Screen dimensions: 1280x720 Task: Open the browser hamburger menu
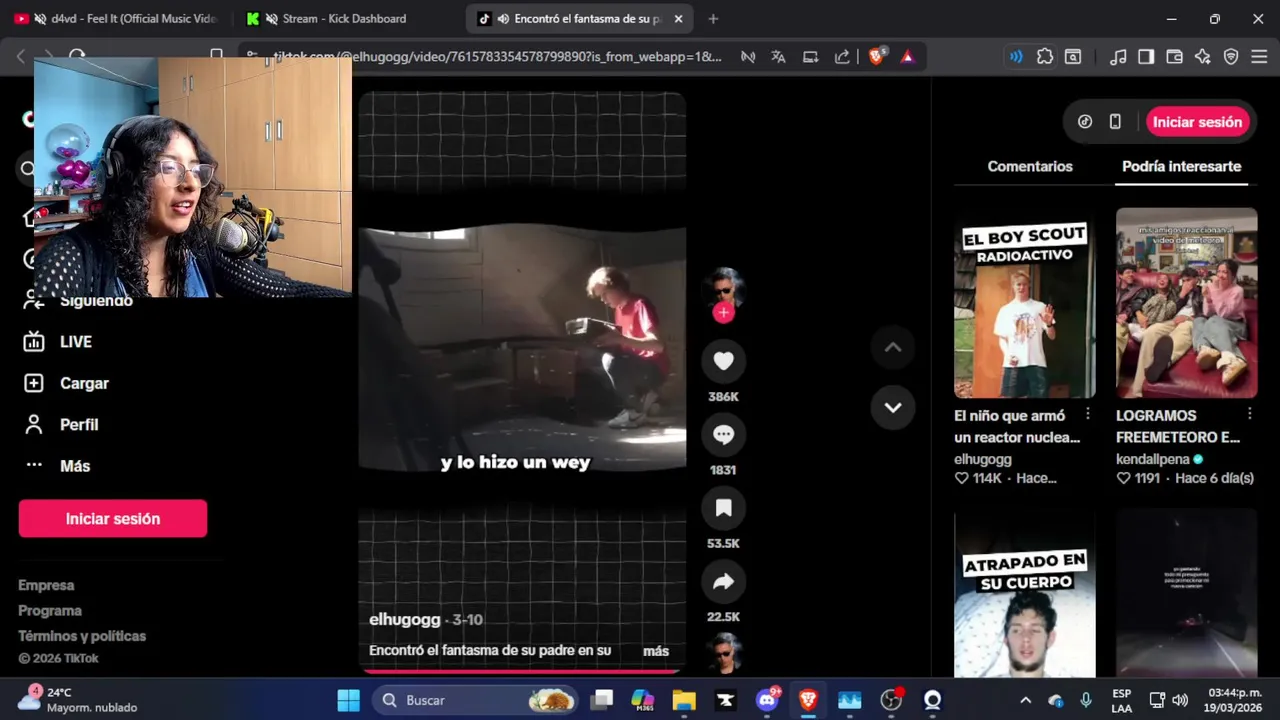(1259, 57)
